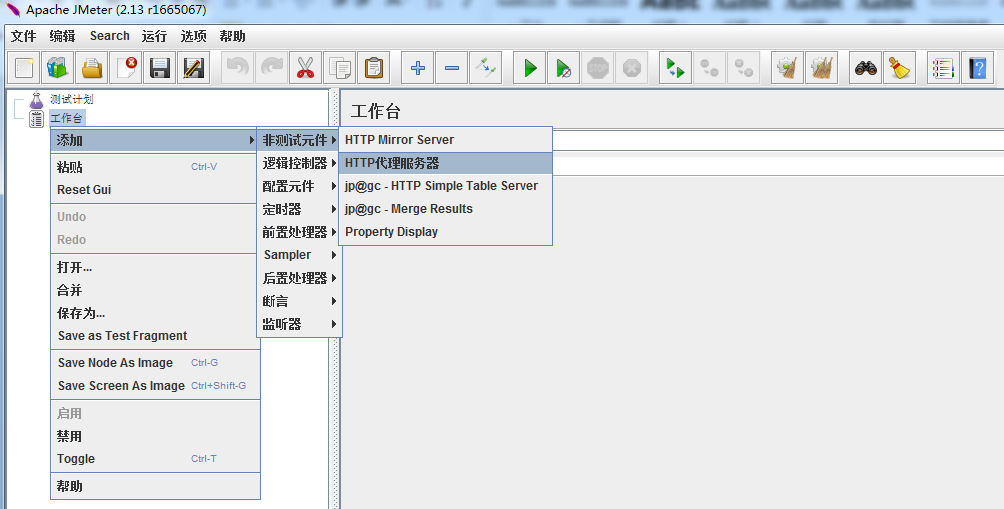The height and width of the screenshot is (509, 1004).
Task: Click the Close test plan icon
Action: coord(126,68)
